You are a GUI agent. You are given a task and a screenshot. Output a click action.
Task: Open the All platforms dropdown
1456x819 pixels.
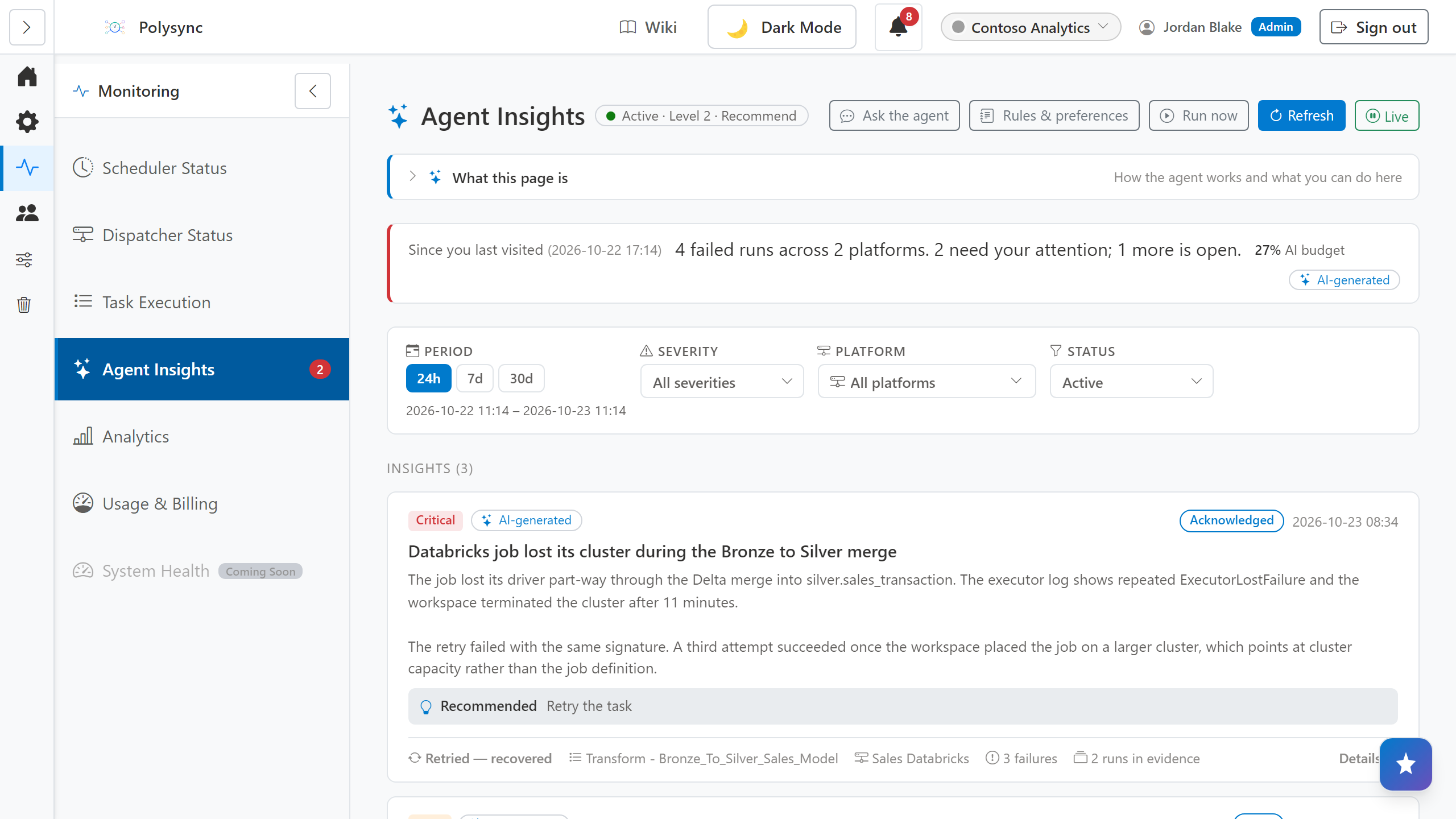(x=926, y=382)
